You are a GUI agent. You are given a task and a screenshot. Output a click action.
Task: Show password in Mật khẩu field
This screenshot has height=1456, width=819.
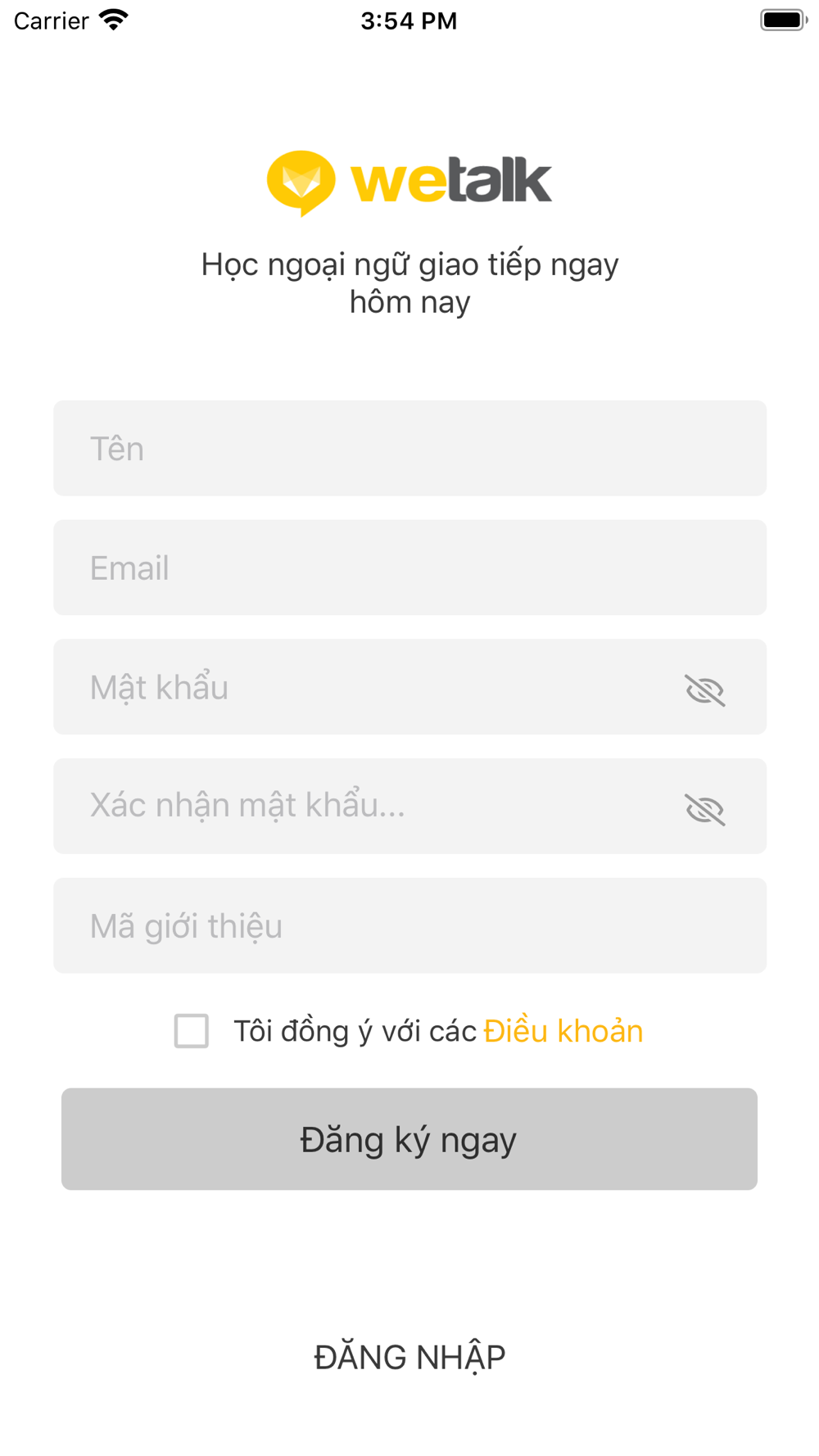pos(704,690)
